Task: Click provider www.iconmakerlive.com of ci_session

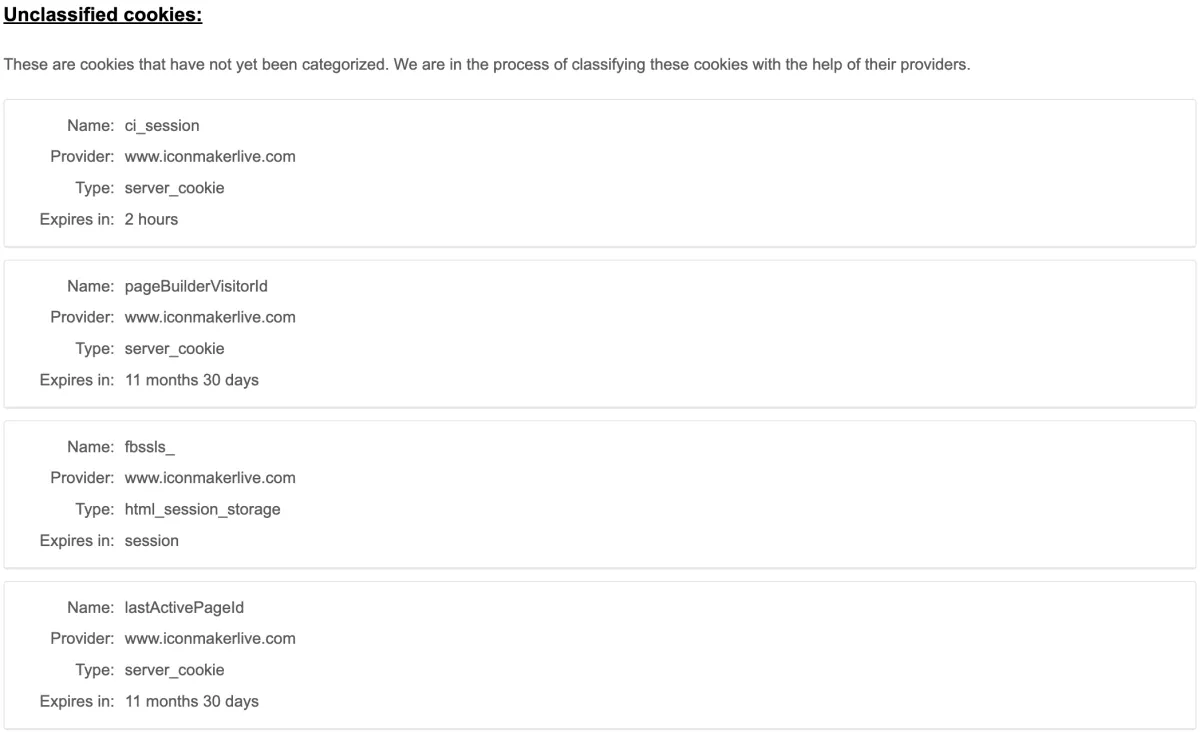Action: click(x=210, y=157)
